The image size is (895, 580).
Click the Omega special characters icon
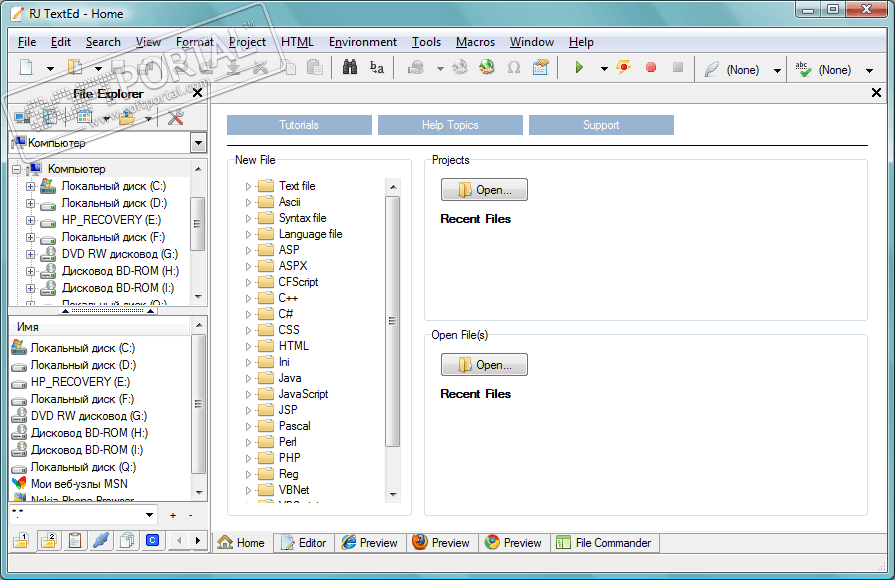514,68
